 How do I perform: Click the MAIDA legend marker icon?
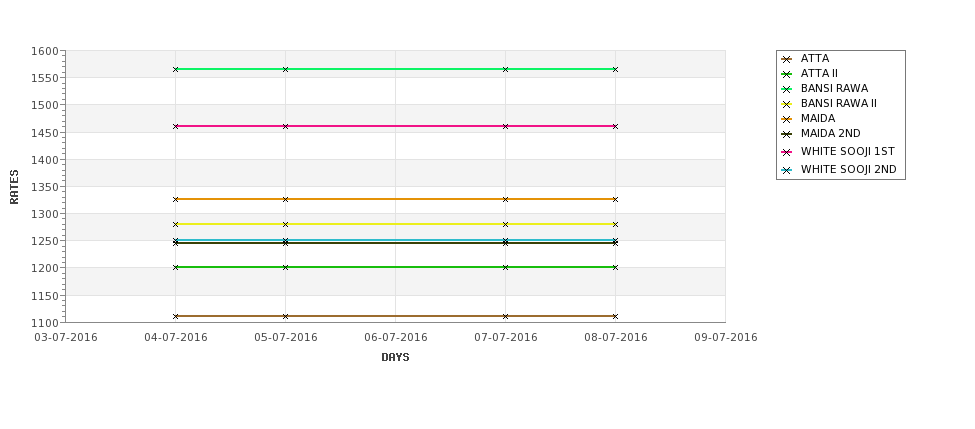pos(787,119)
